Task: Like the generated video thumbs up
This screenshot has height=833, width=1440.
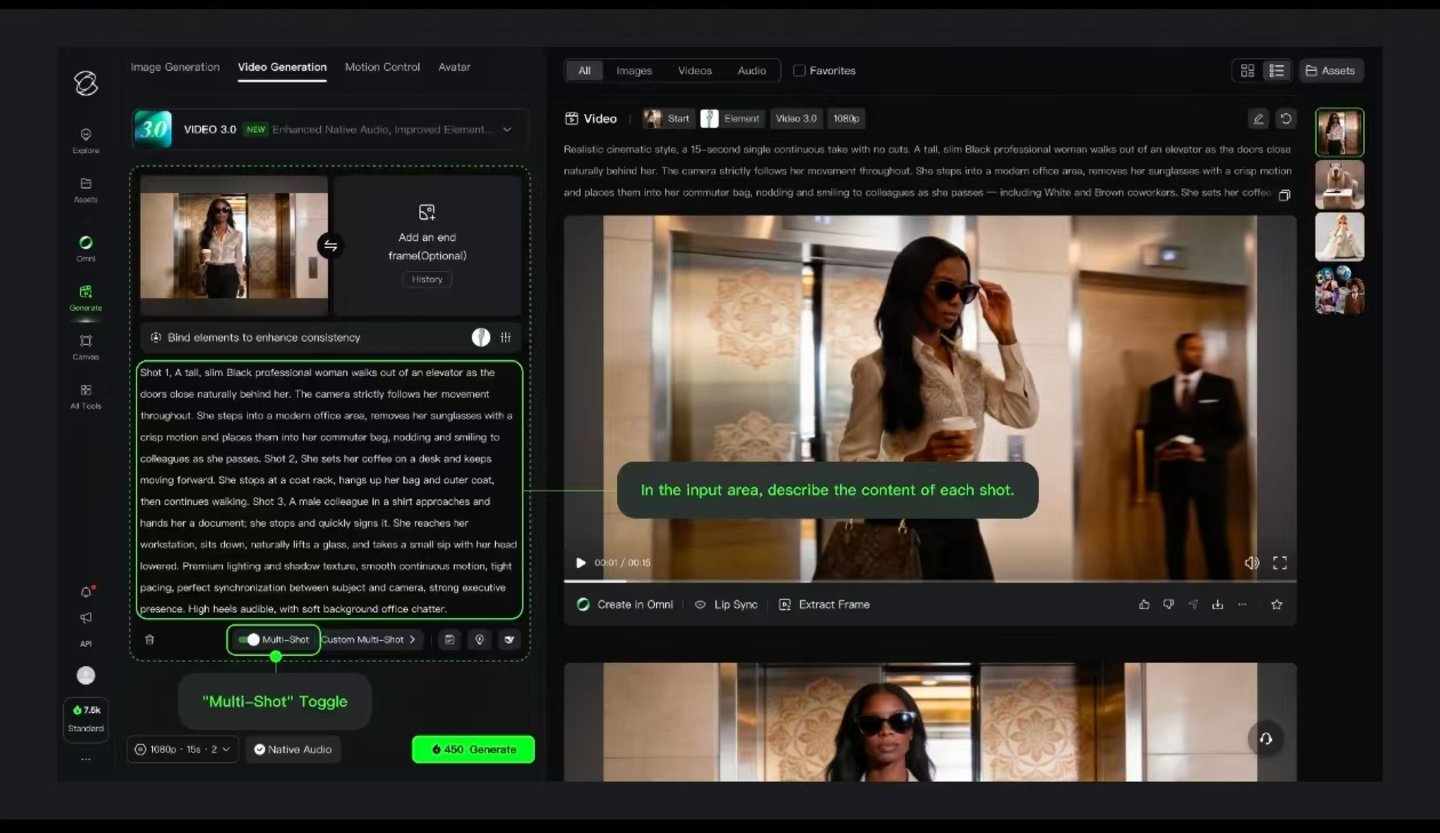Action: point(1144,605)
